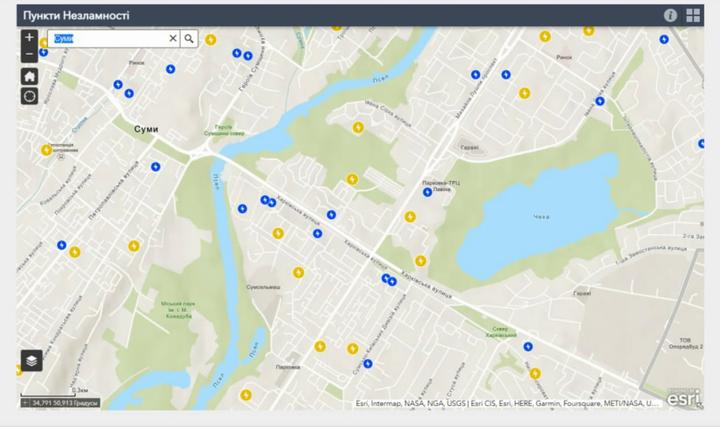The width and height of the screenshot is (720, 427).
Task: Select yellow marker below Сквер Харківський blue marker
Action: pos(535,374)
